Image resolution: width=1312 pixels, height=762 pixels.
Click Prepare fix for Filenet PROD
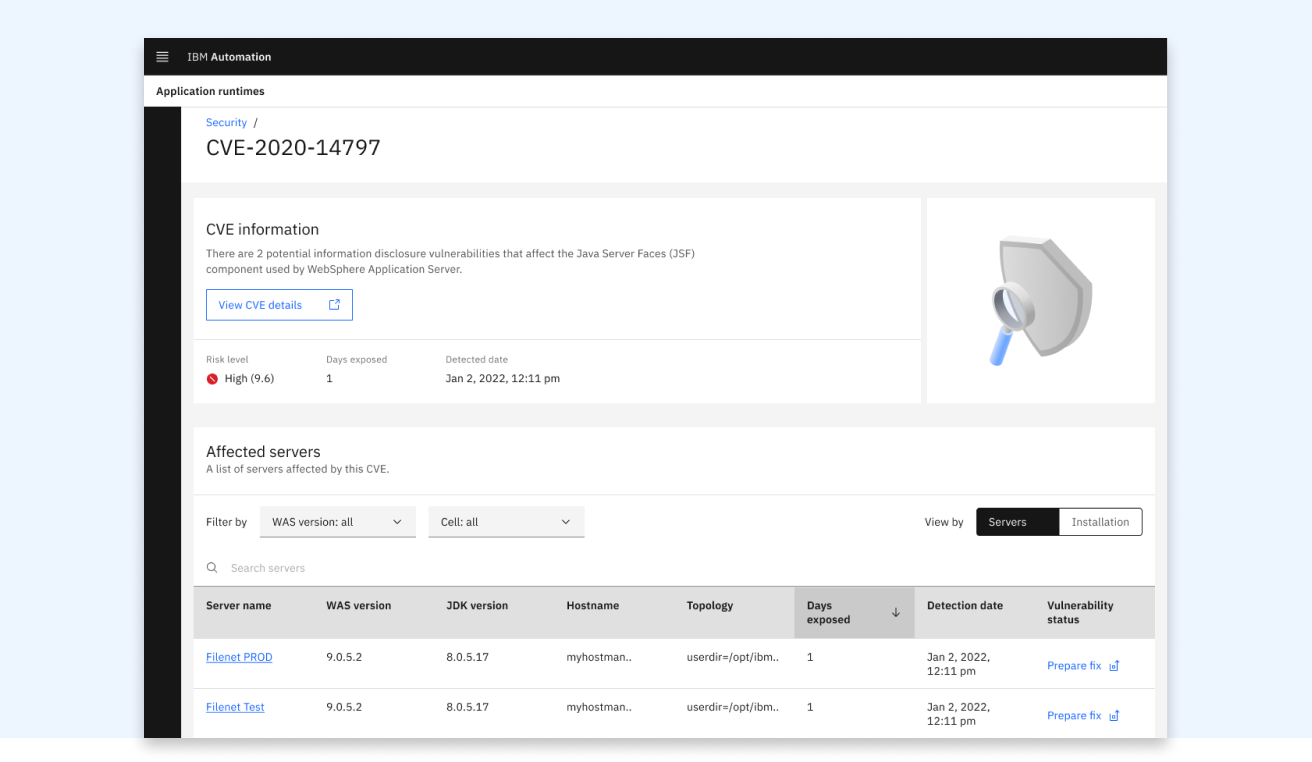coord(1083,666)
